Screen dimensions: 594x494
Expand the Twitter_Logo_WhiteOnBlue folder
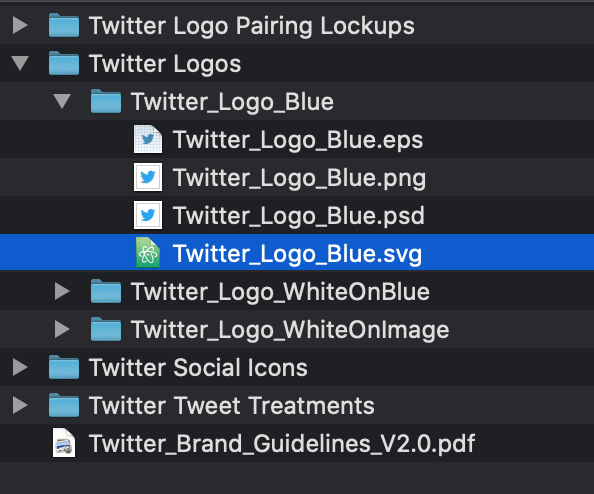pyautogui.click(x=62, y=291)
